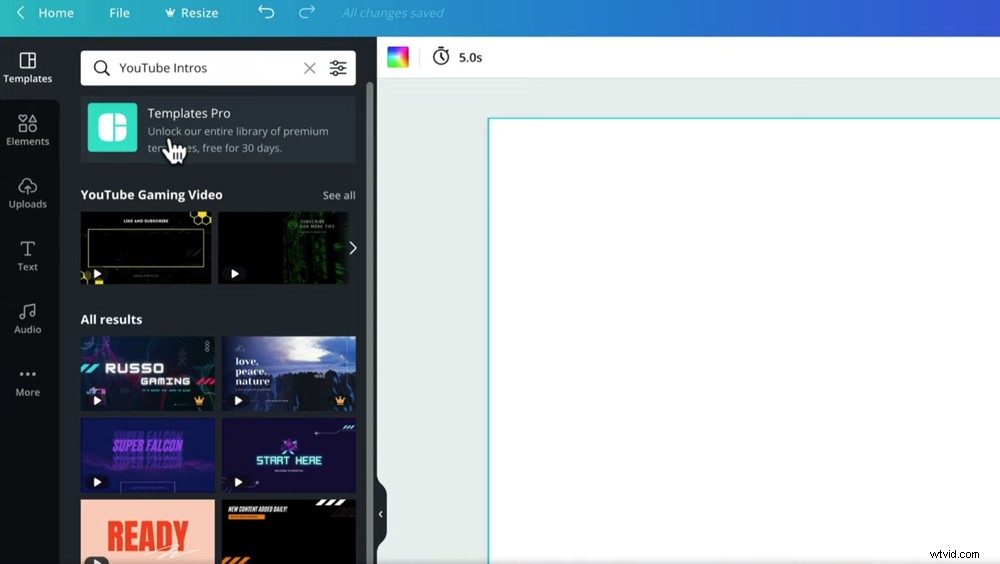
Task: Open the Audio sidebar tab
Action: pyautogui.click(x=27, y=318)
